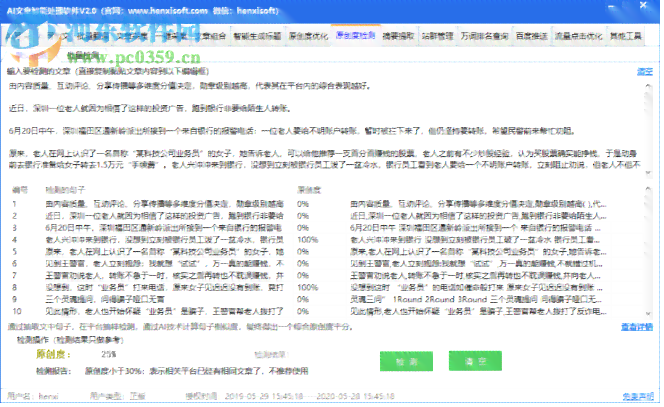Click the 原创度 column header

click(x=309, y=190)
